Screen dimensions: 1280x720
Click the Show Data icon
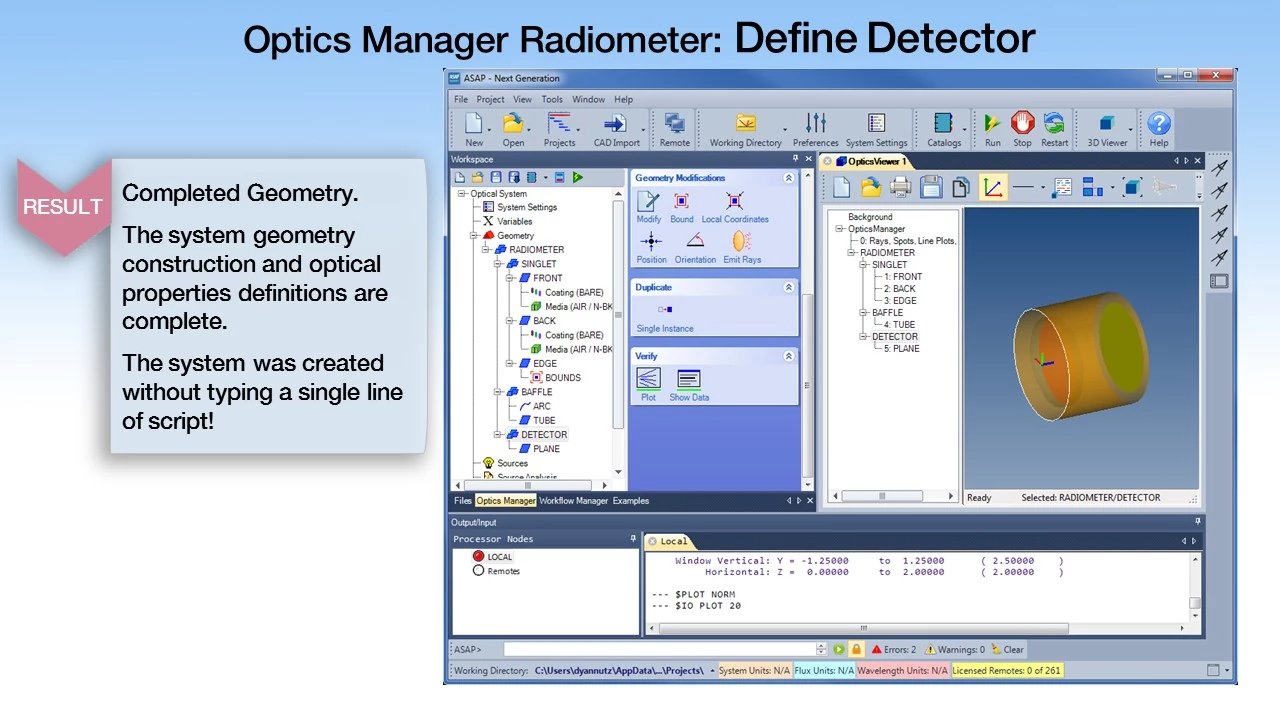(688, 380)
